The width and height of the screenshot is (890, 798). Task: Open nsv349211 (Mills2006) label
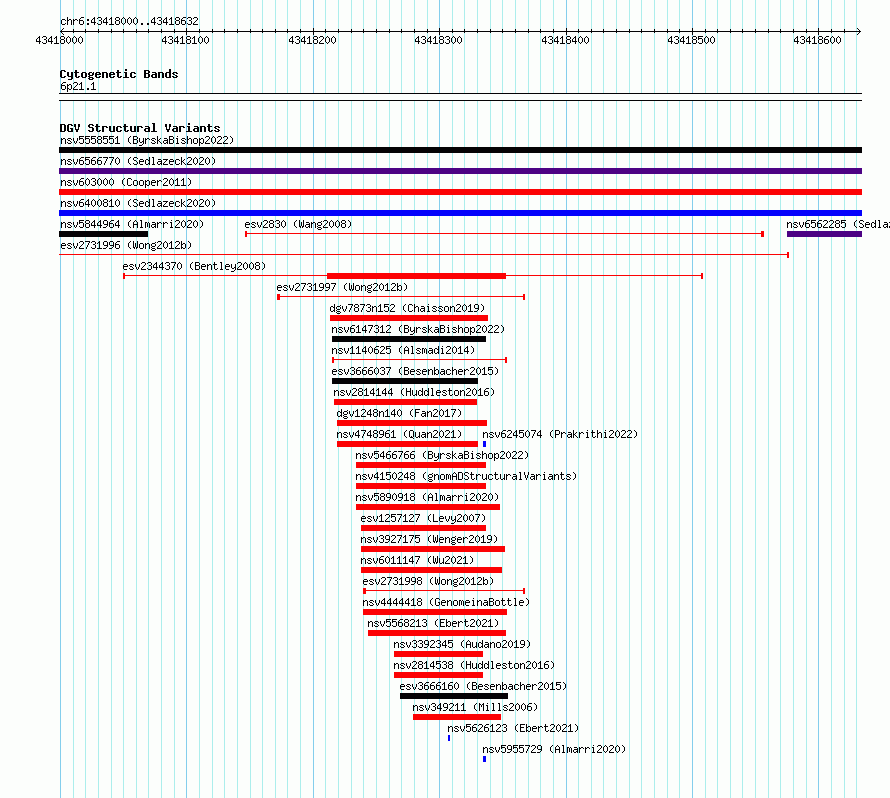click(x=475, y=707)
